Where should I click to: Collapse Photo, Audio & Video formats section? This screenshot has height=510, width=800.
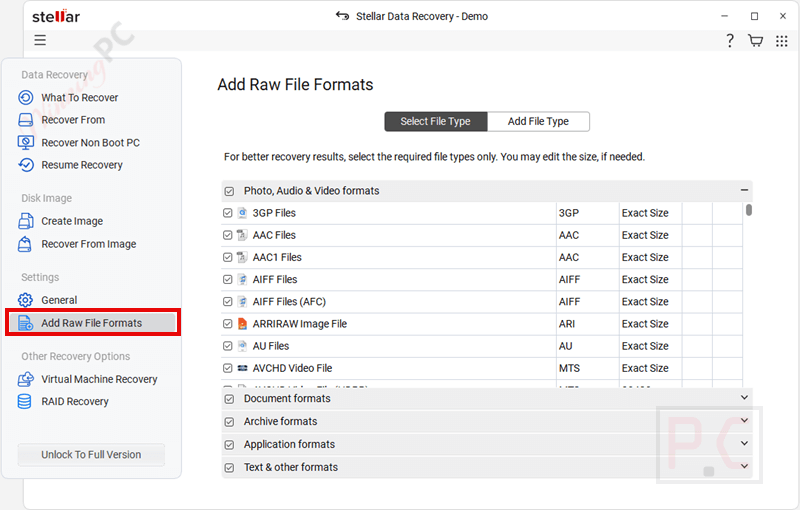coord(744,190)
